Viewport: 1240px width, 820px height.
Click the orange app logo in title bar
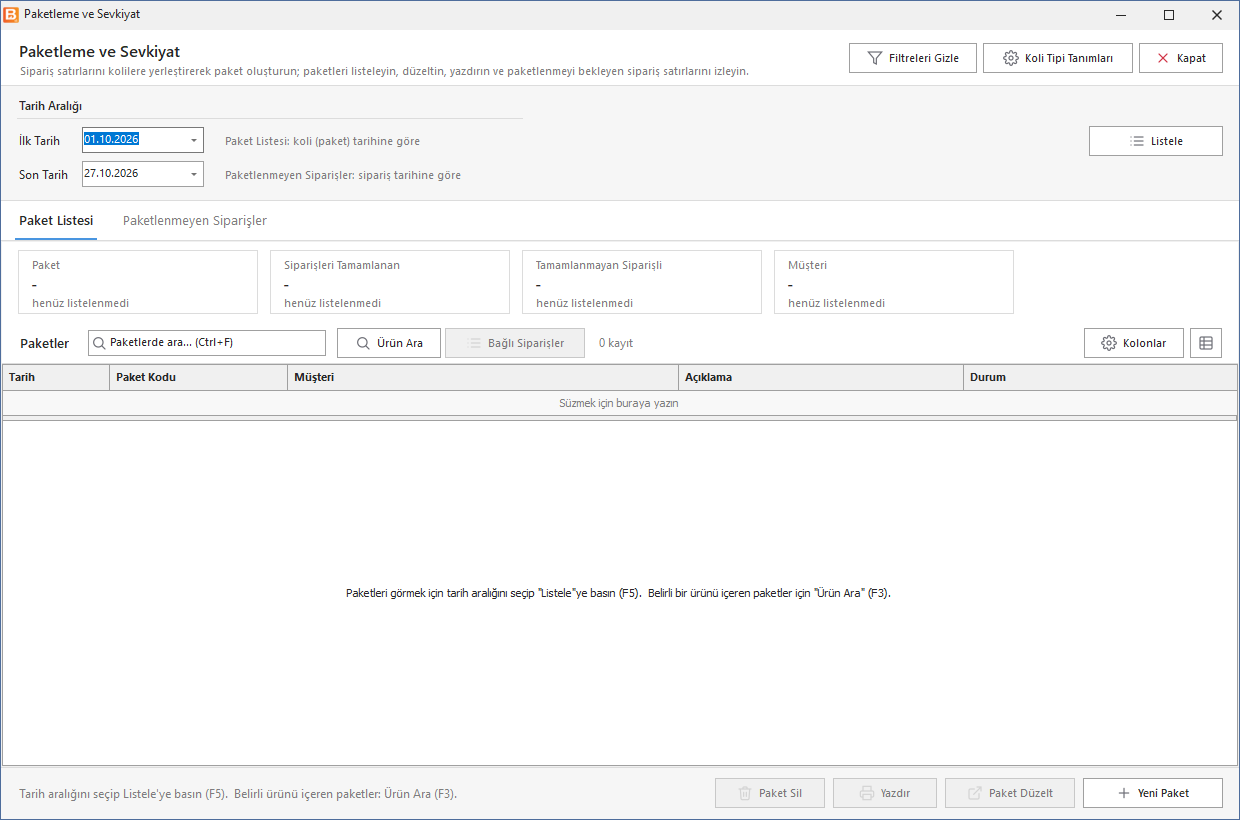pos(11,15)
